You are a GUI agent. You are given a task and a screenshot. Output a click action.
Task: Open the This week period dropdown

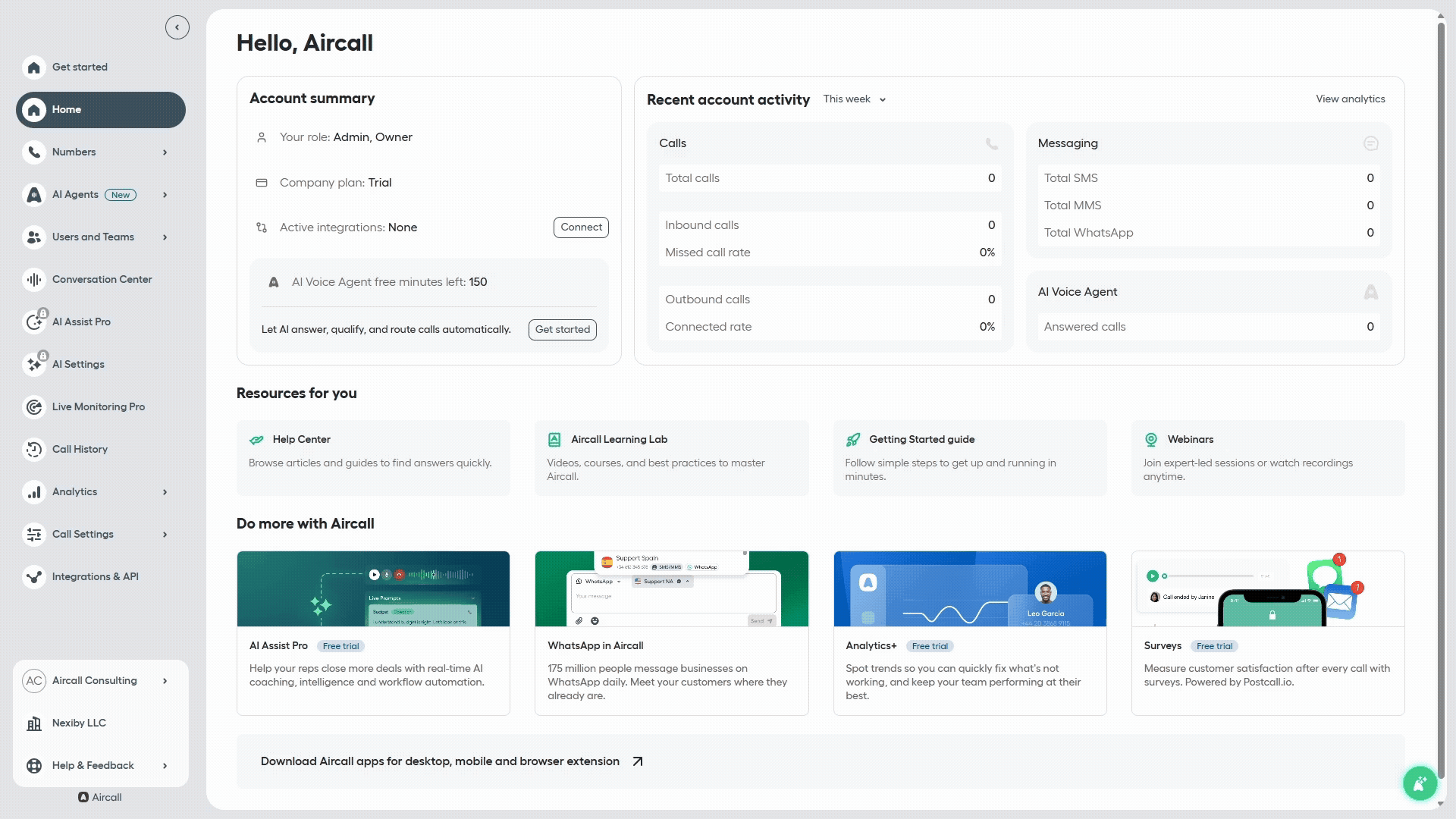[855, 99]
